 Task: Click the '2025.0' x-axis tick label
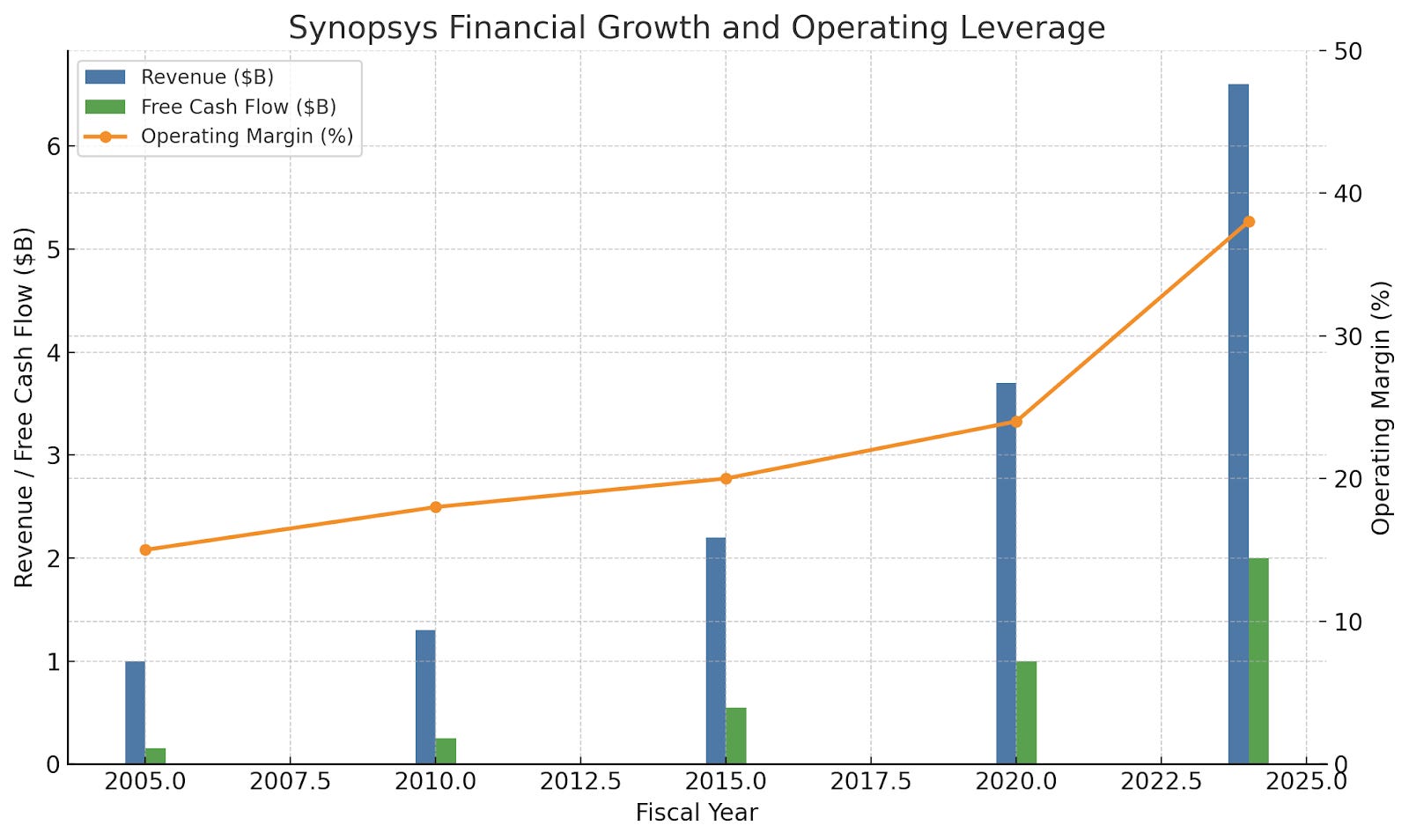click(1307, 782)
